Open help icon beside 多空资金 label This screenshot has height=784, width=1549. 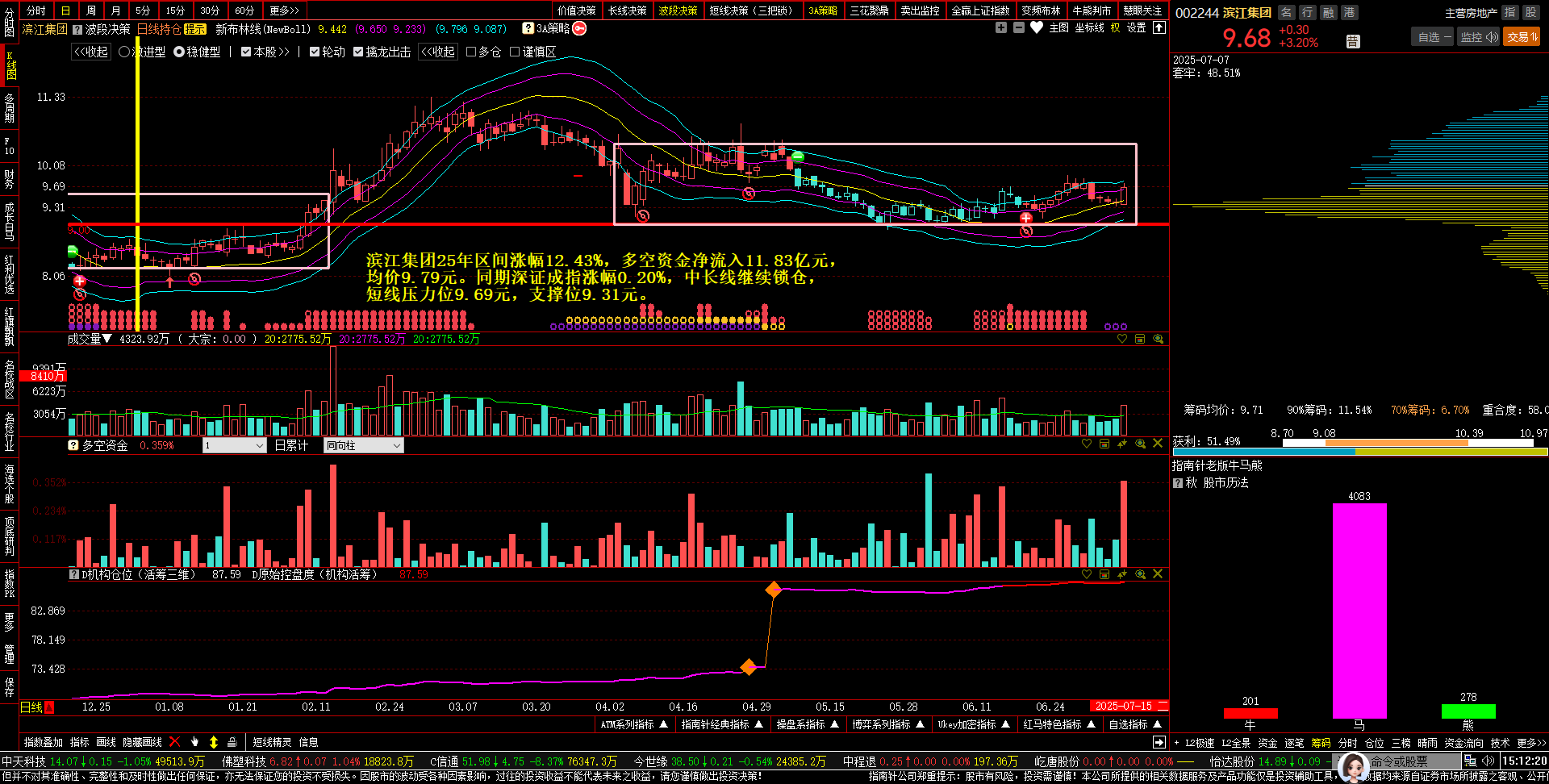click(x=73, y=445)
